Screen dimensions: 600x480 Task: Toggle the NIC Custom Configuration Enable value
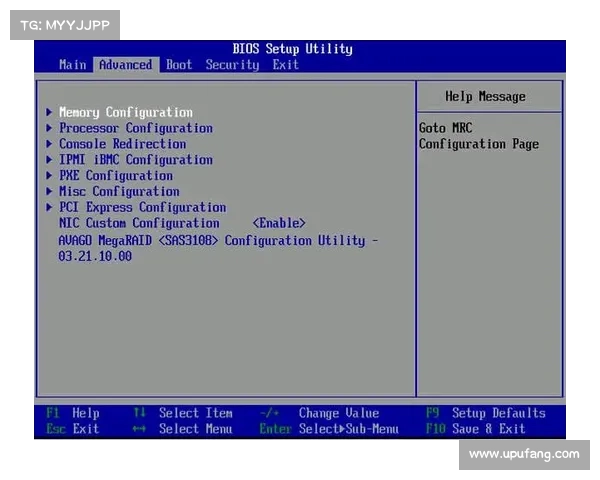279,223
